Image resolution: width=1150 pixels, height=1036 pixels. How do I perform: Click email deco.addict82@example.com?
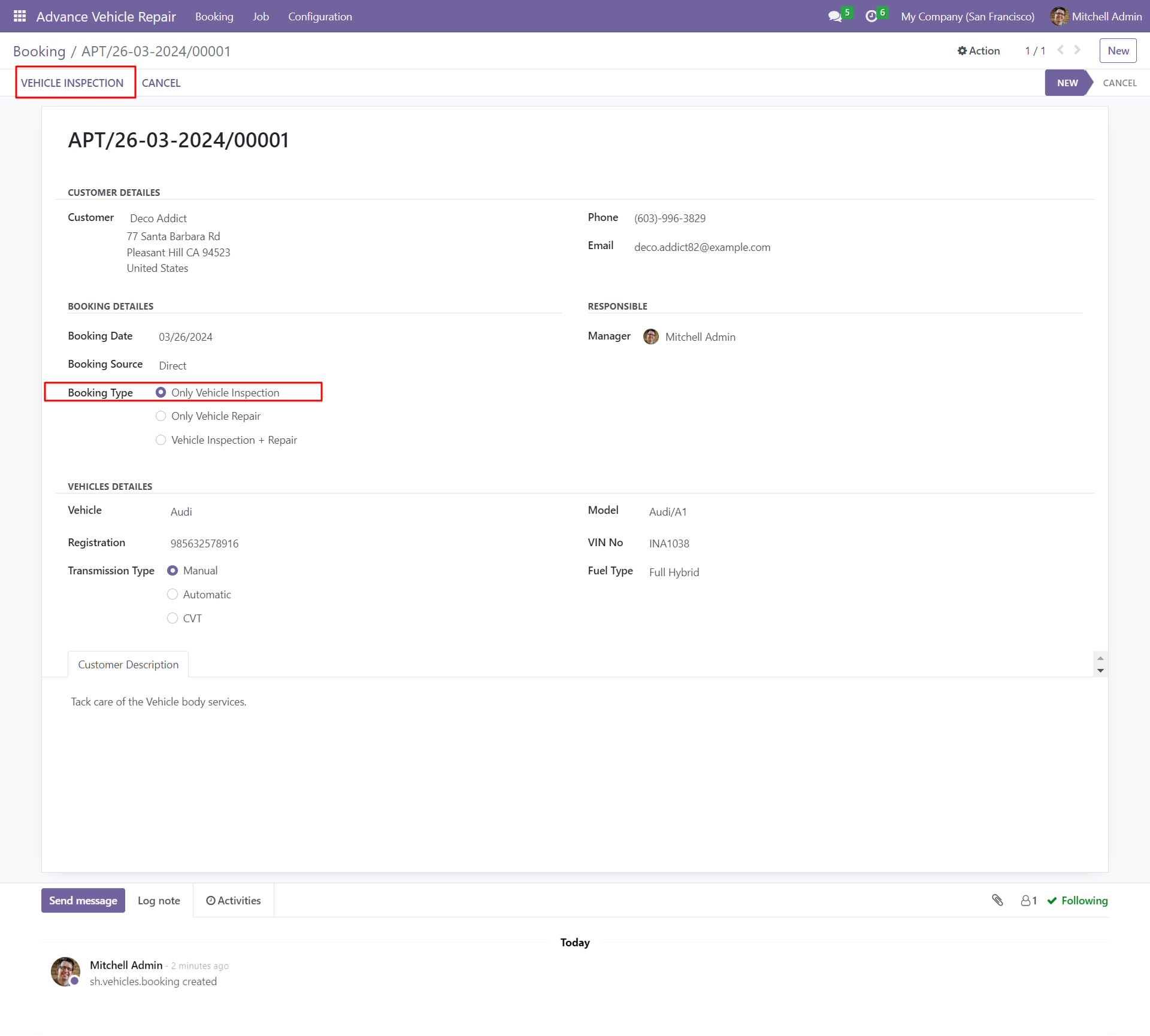(x=702, y=247)
